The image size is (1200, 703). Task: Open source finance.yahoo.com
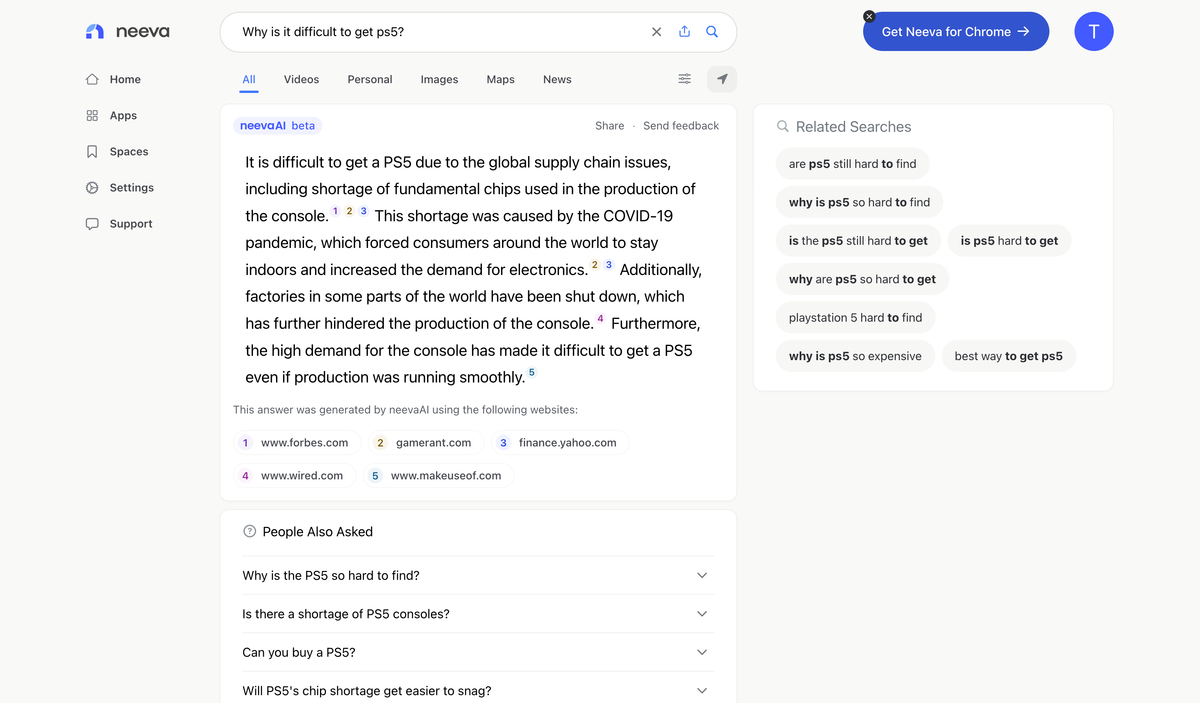(x=560, y=443)
